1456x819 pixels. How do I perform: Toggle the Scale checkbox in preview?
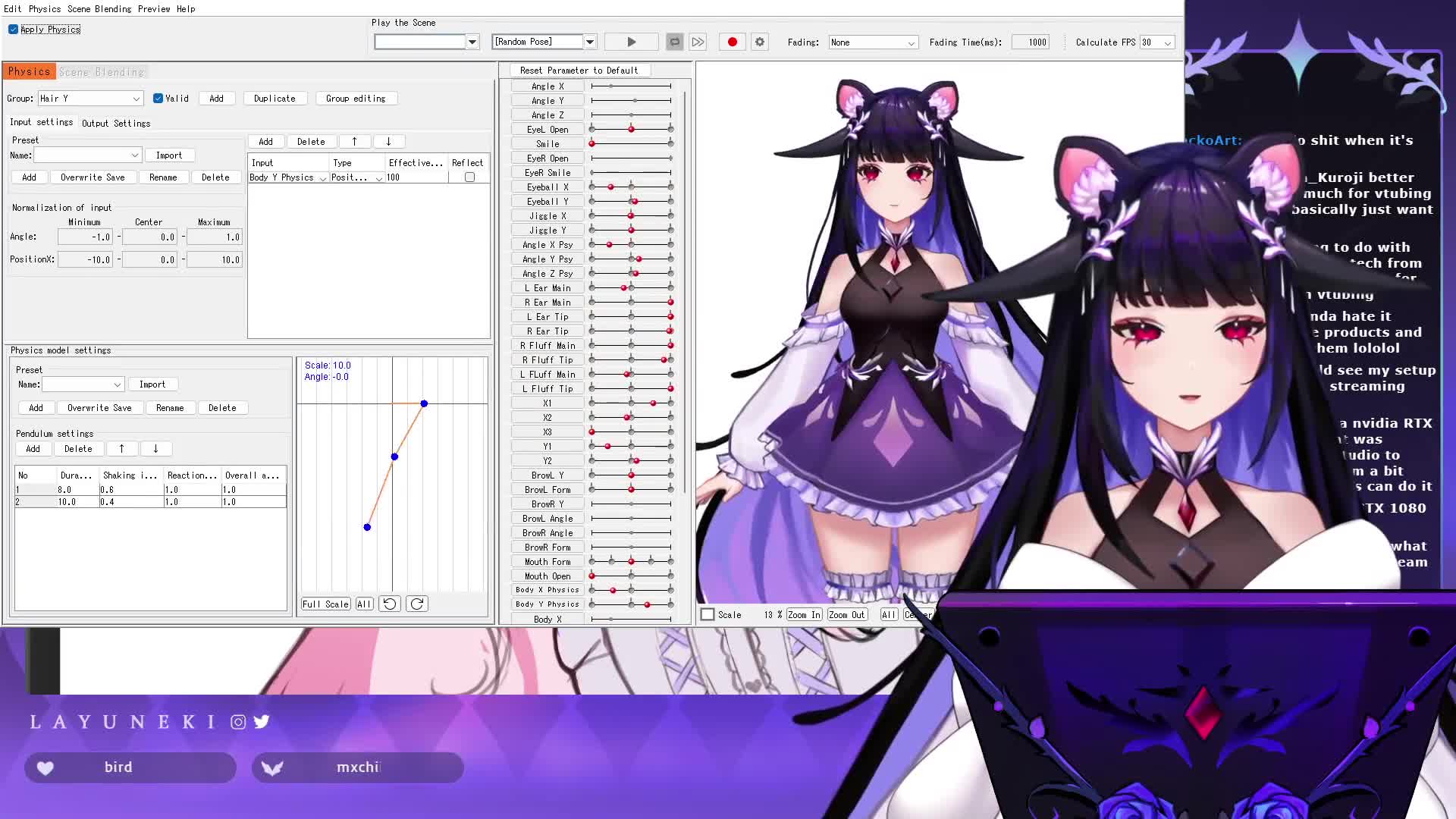(x=708, y=615)
